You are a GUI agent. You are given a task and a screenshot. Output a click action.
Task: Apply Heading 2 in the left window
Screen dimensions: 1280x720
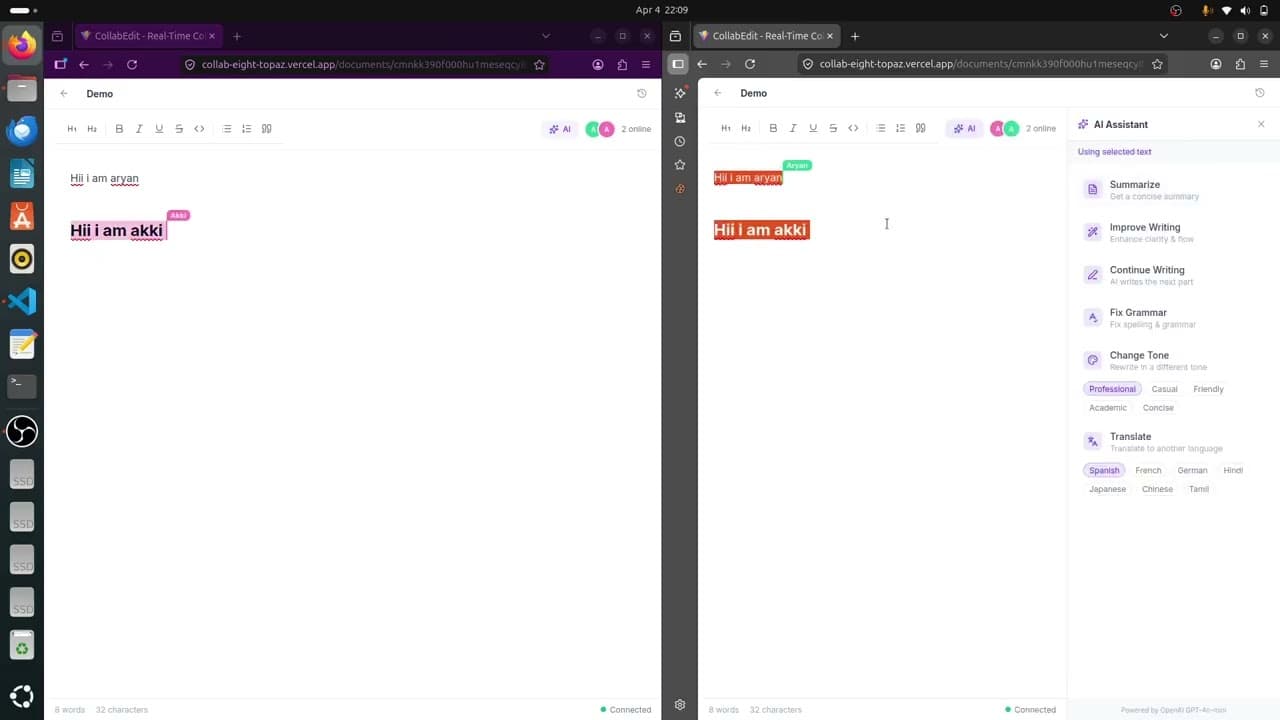point(92,129)
